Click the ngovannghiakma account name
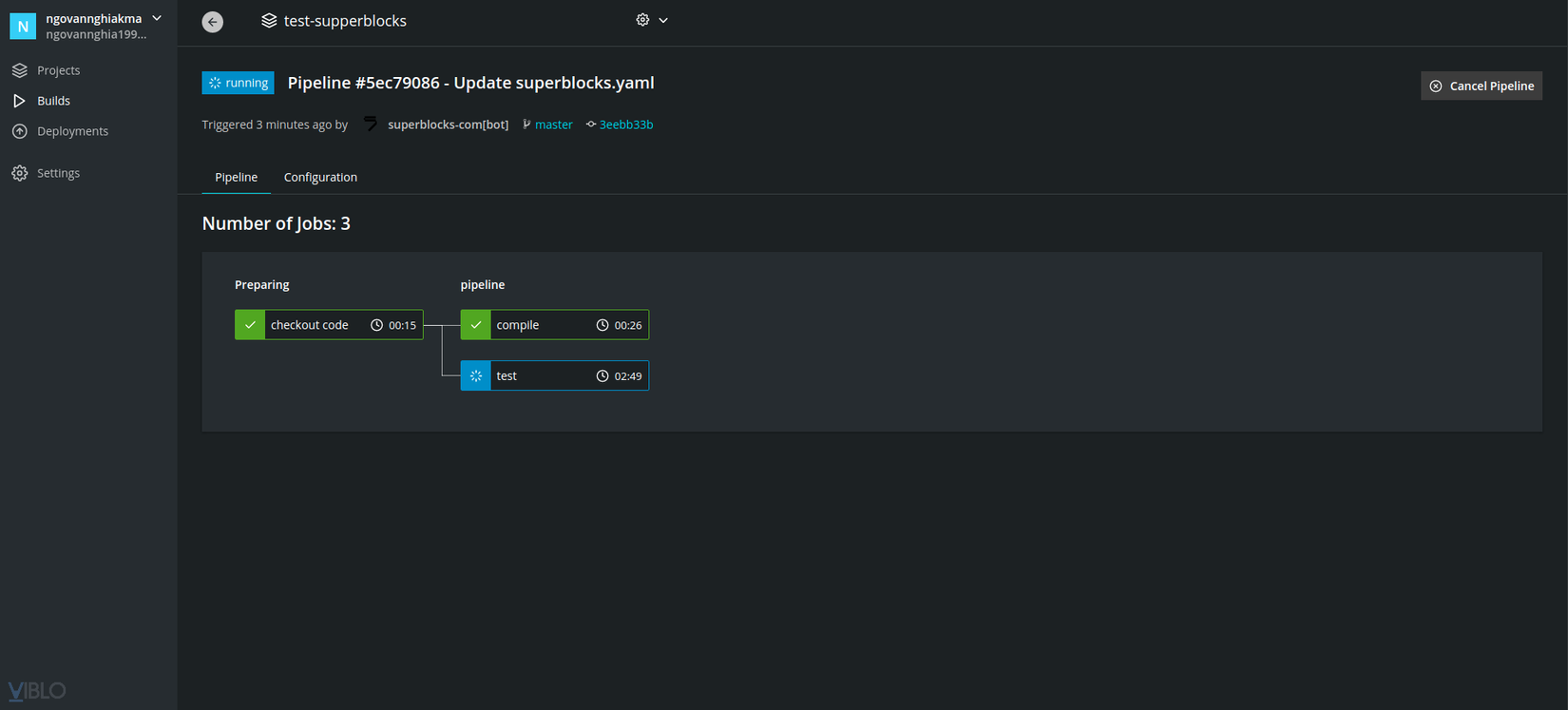 click(94, 18)
